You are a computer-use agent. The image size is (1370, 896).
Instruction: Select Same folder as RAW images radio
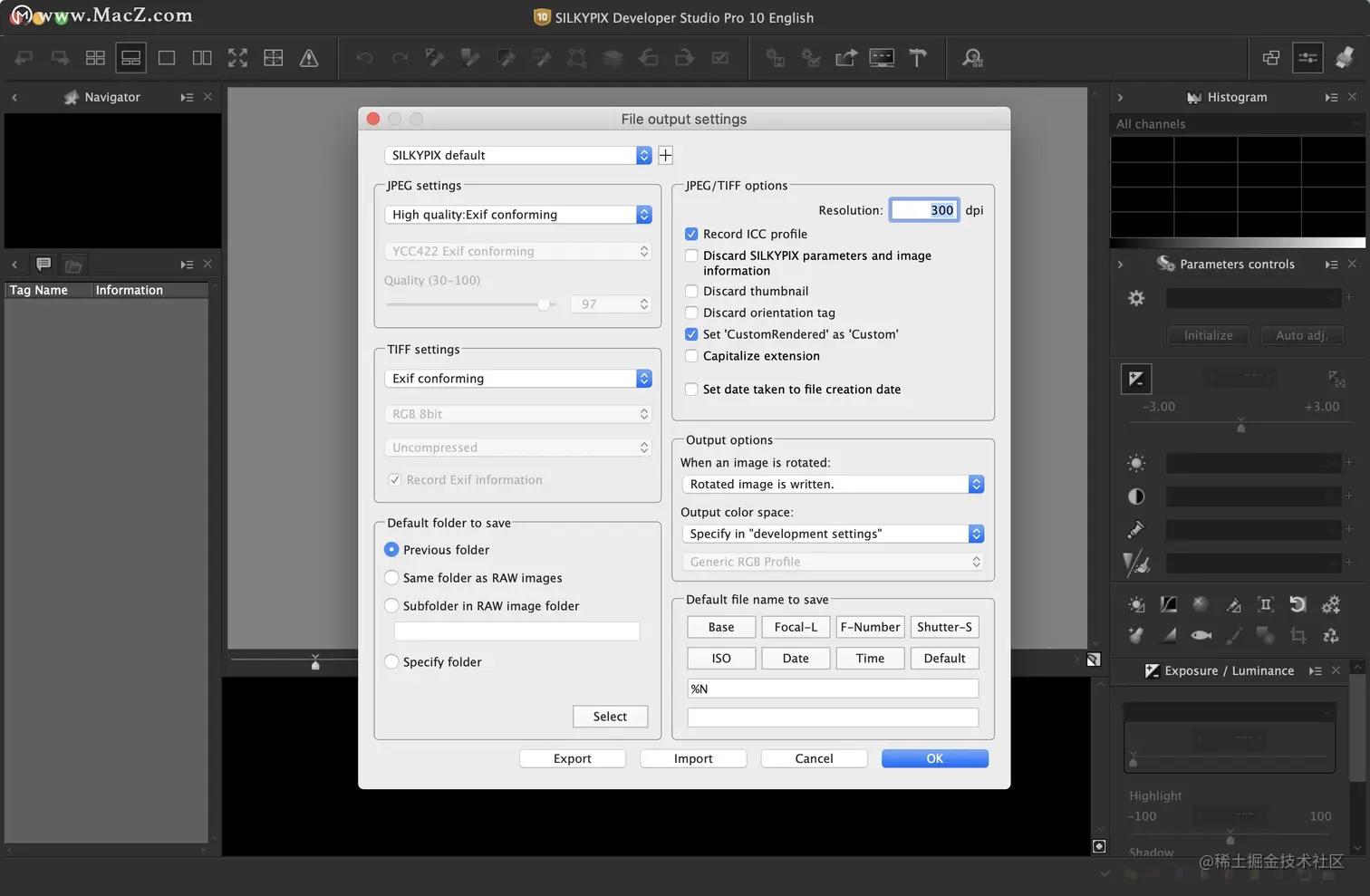click(x=391, y=578)
